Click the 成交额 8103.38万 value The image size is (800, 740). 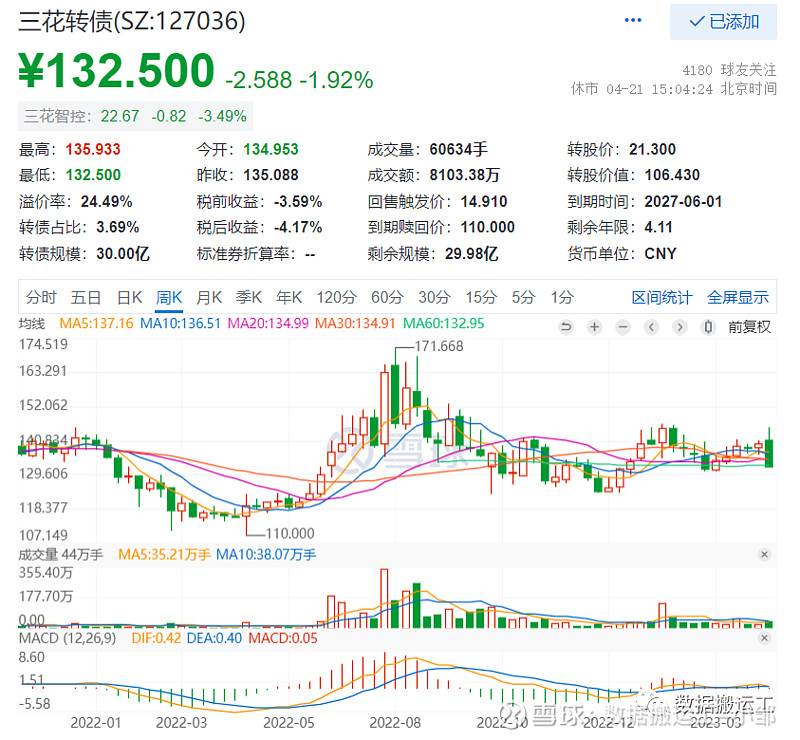pyautogui.click(x=464, y=175)
